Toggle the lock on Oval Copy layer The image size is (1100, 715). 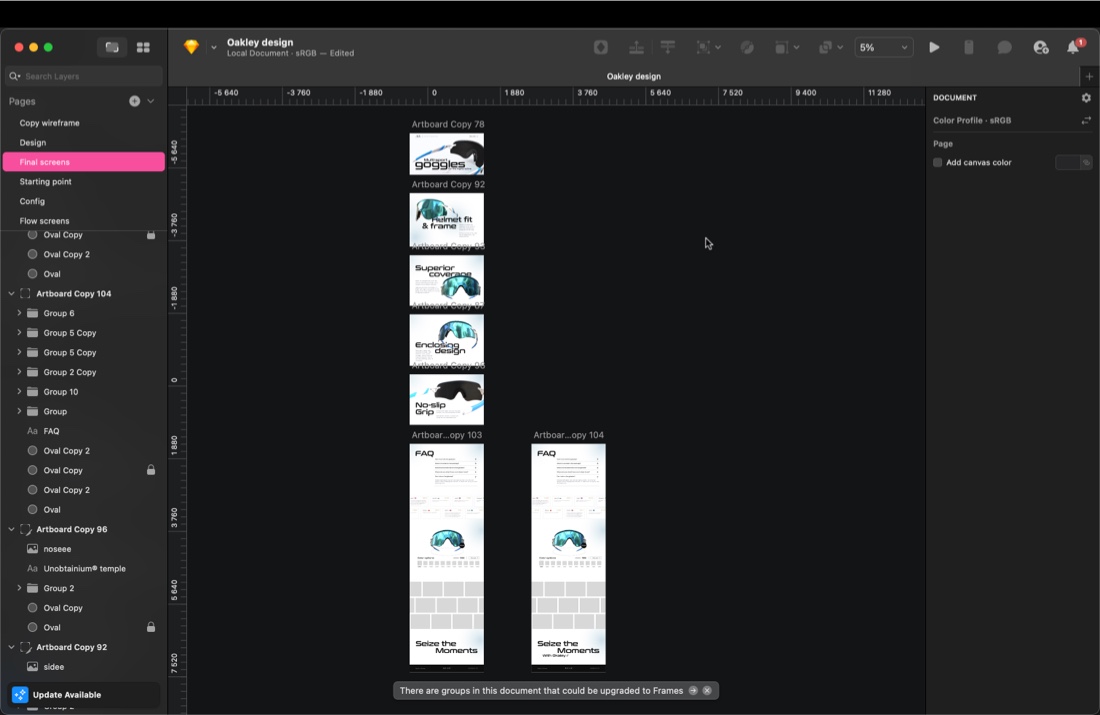(151, 470)
